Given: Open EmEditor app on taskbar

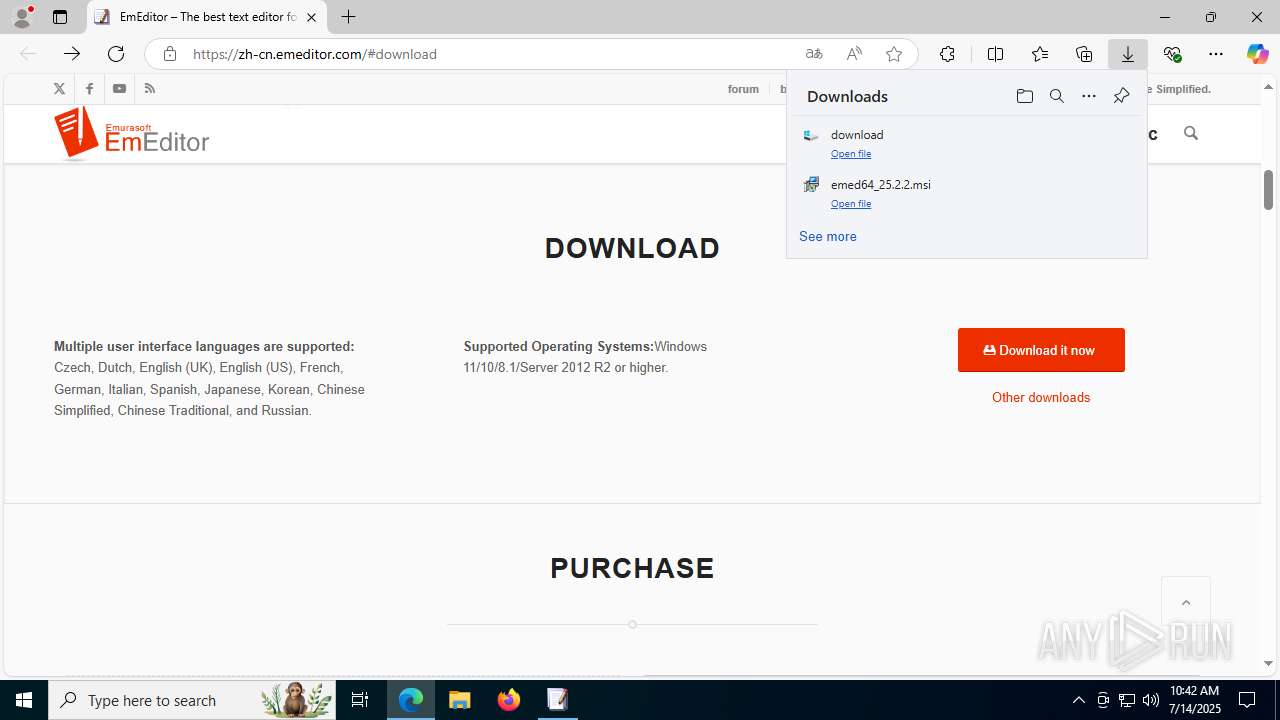Looking at the screenshot, I should (x=557, y=700).
